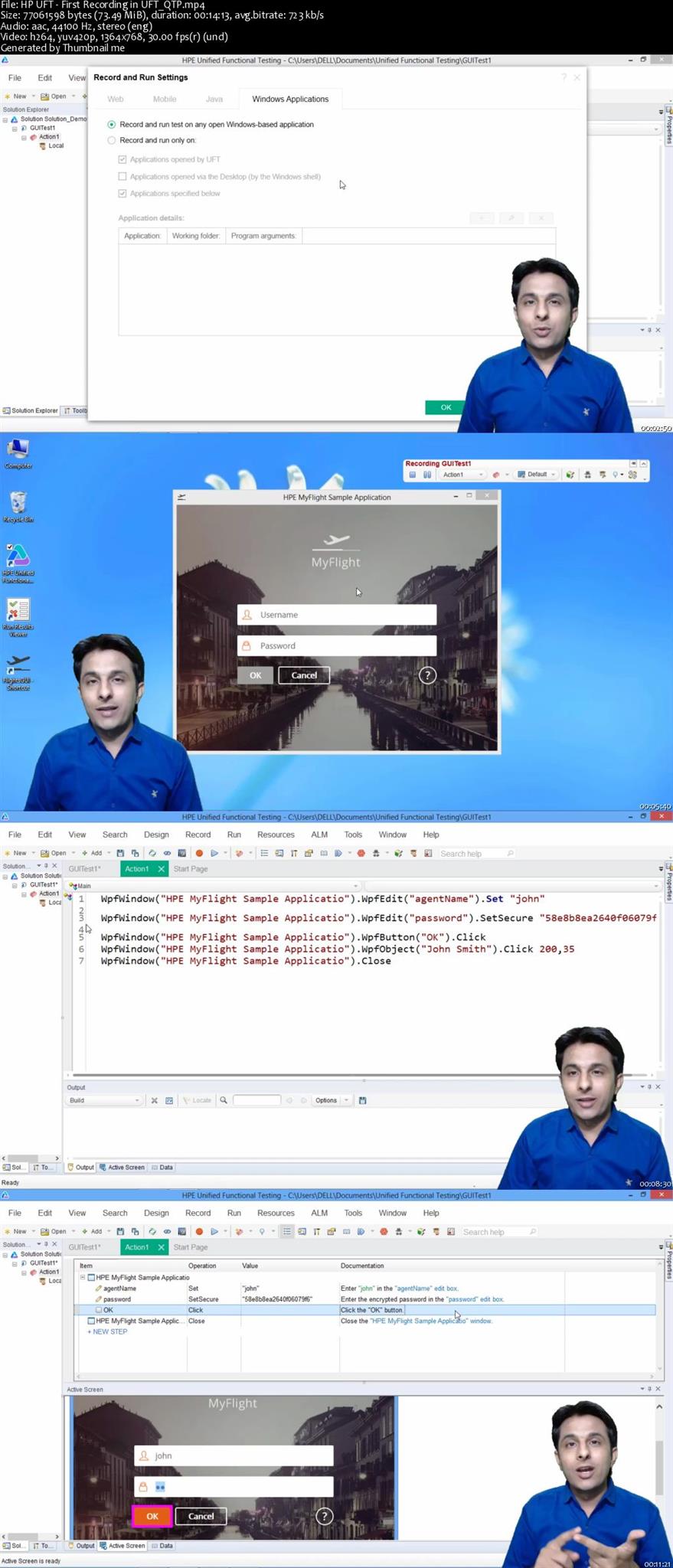The height and width of the screenshot is (1568, 673).
Task: Click the Search help box above the code editor
Action: 476,853
